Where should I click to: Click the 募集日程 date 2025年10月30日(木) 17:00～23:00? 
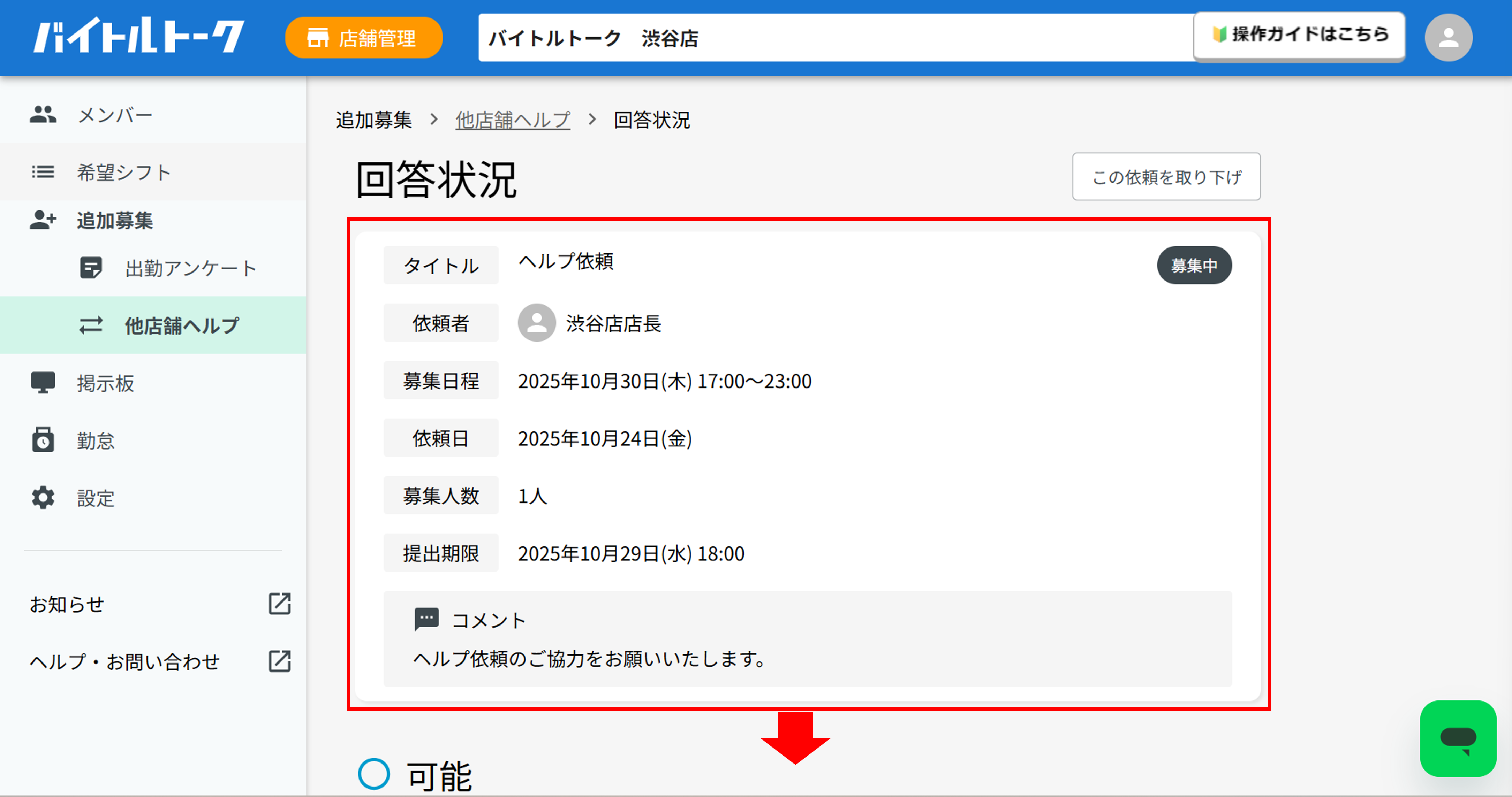[664, 381]
